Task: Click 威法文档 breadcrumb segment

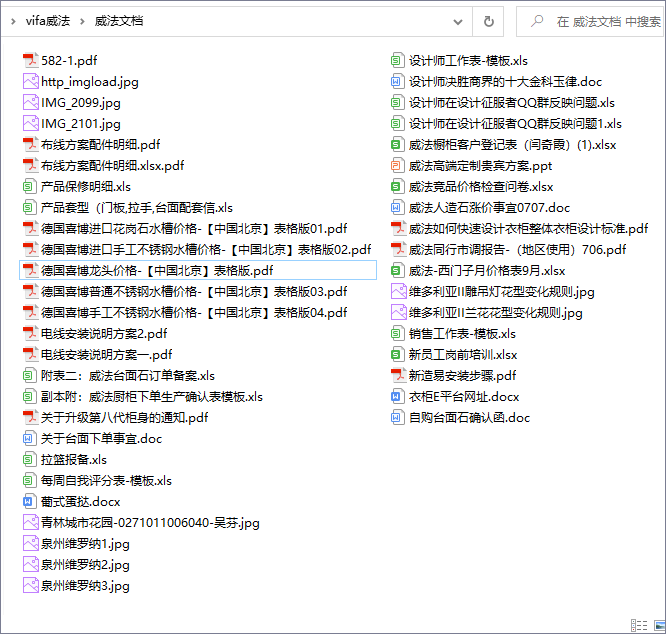Action: [119, 21]
